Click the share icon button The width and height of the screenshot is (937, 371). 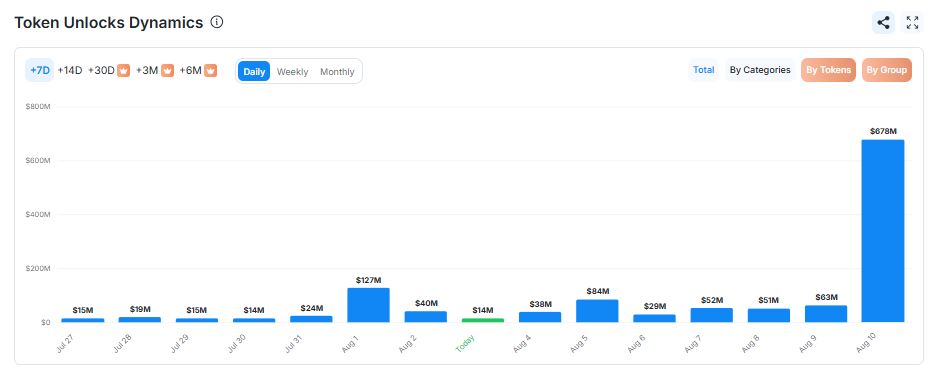point(883,23)
